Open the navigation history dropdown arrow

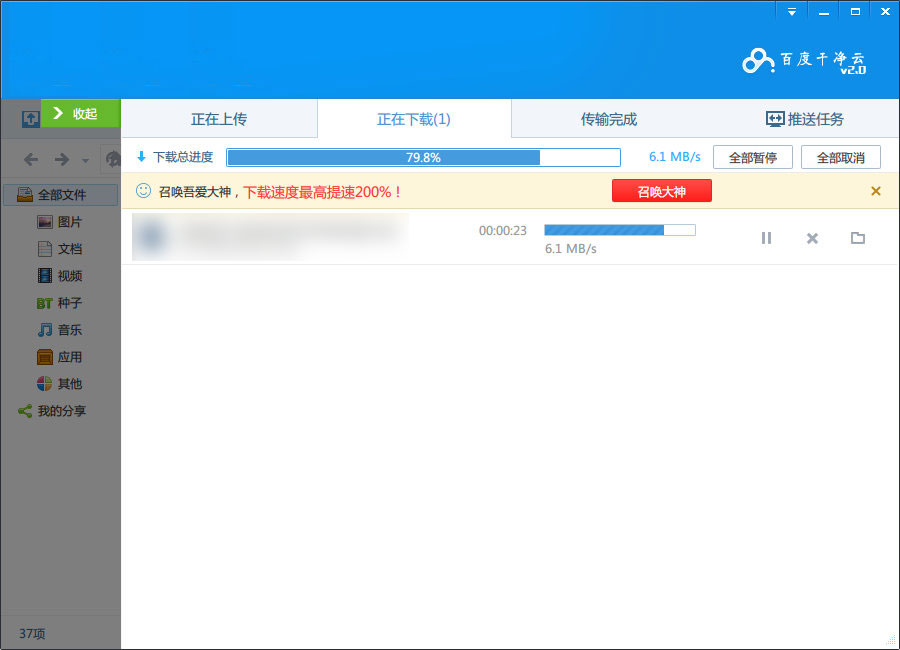[85, 159]
